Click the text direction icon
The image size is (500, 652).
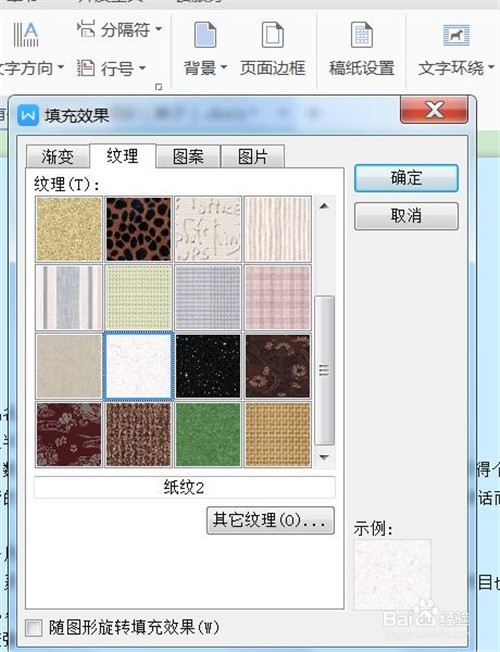click(x=26, y=34)
